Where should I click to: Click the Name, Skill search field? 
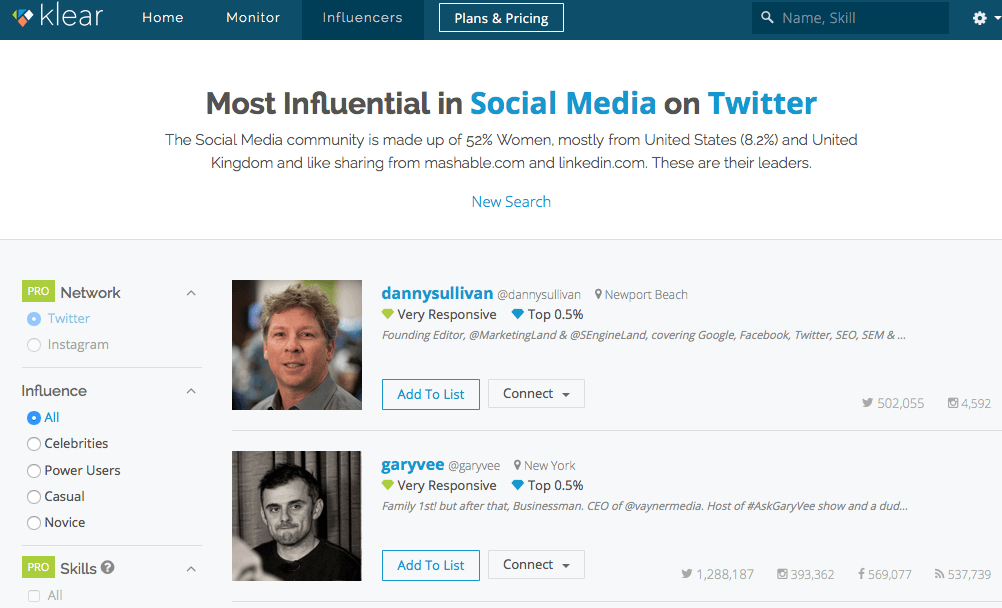pos(860,18)
